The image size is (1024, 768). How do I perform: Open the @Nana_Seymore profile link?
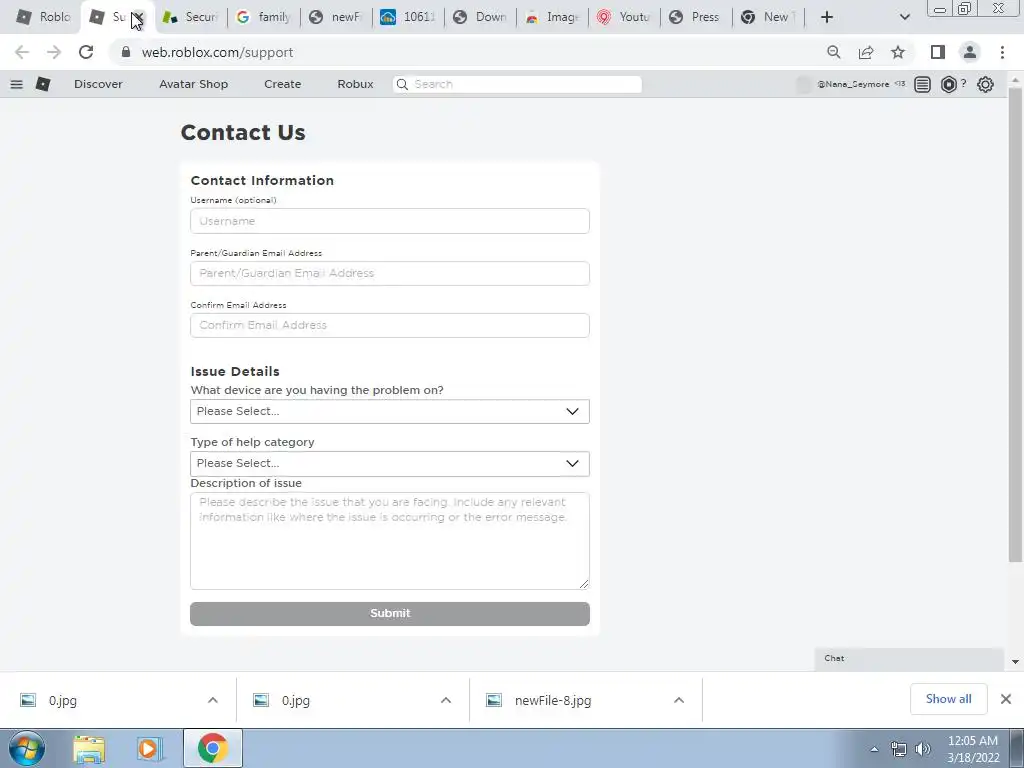coord(852,84)
